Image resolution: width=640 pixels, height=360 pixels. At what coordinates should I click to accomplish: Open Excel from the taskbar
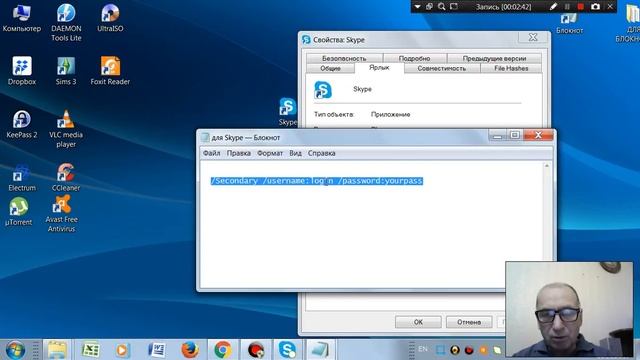coord(90,350)
